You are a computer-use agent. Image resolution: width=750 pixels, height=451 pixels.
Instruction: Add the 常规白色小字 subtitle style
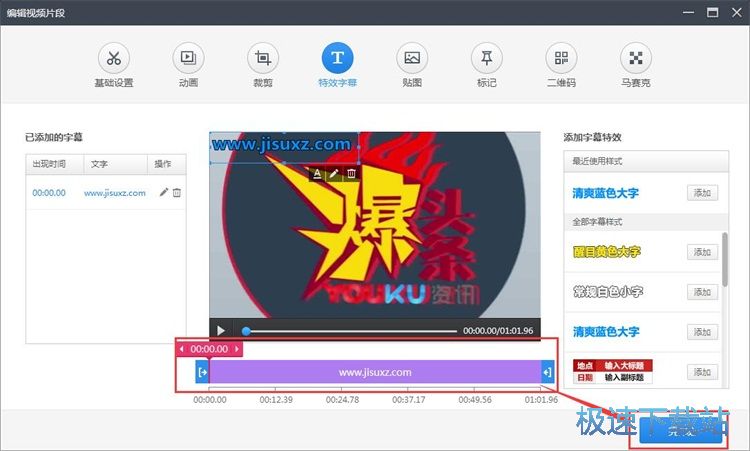(x=702, y=292)
